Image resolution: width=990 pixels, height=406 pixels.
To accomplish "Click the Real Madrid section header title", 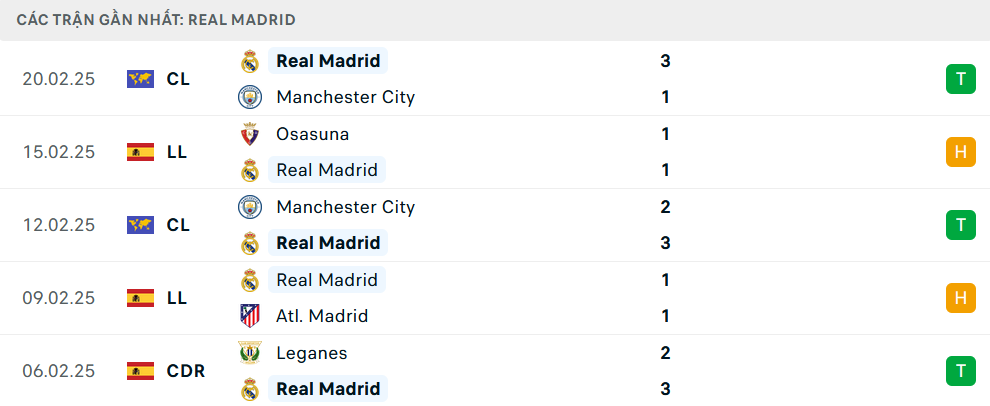I will coord(156,20).
